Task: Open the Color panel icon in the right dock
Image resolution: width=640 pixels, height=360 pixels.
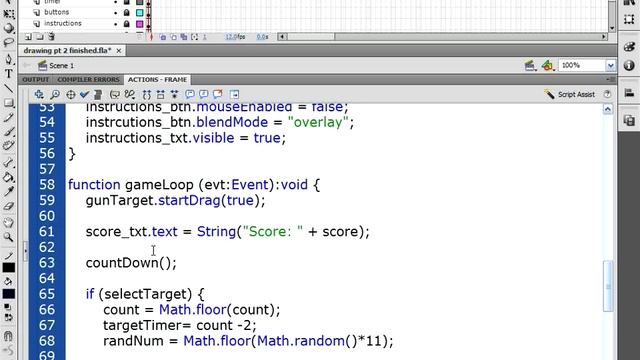Action: tap(629, 47)
